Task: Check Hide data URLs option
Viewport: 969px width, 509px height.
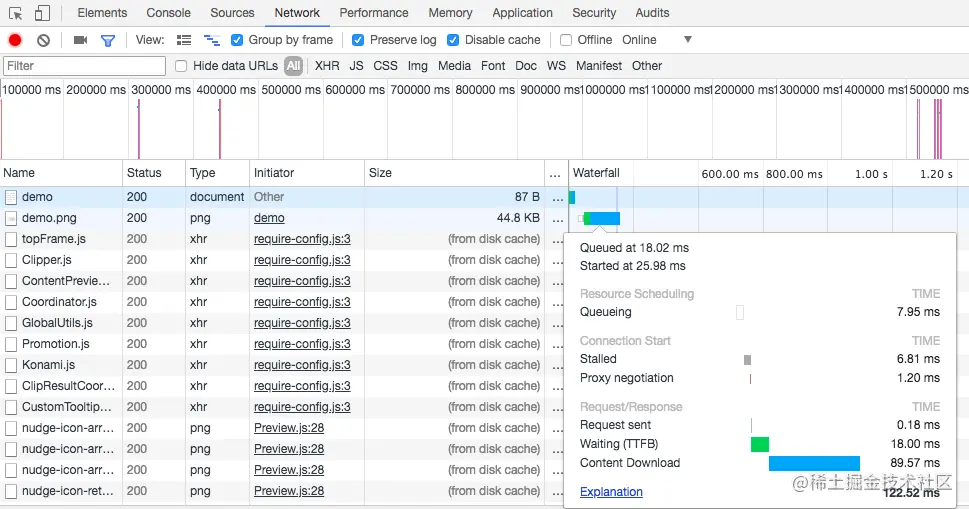Action: tap(181, 66)
